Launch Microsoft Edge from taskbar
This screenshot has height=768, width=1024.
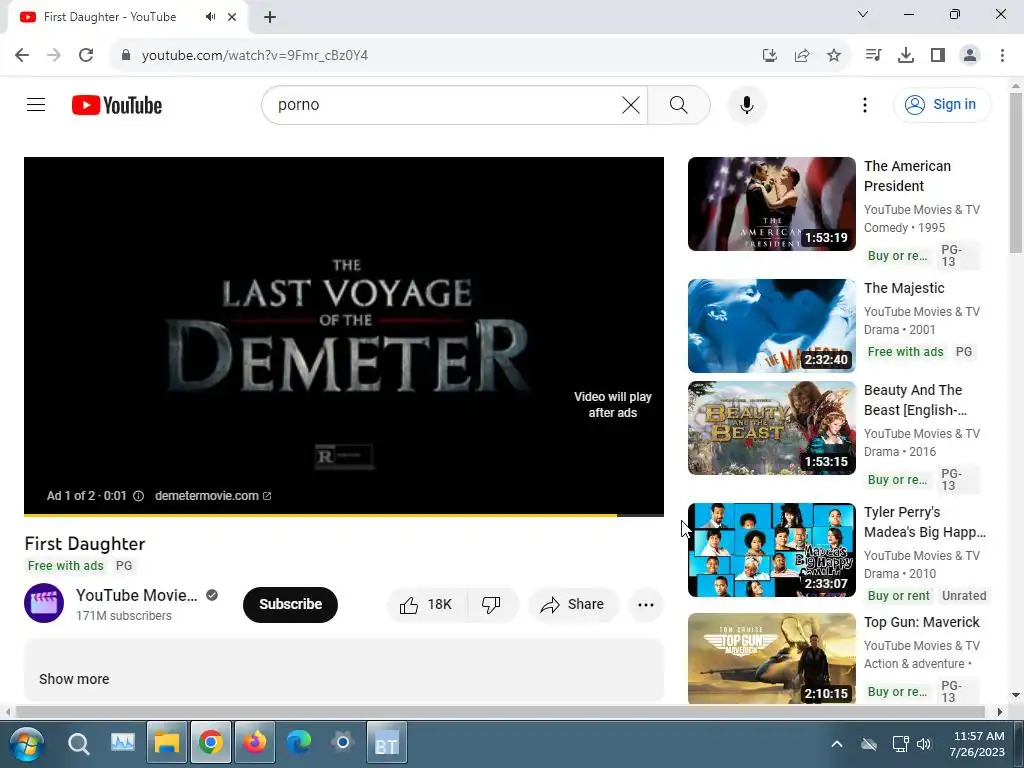pos(298,743)
